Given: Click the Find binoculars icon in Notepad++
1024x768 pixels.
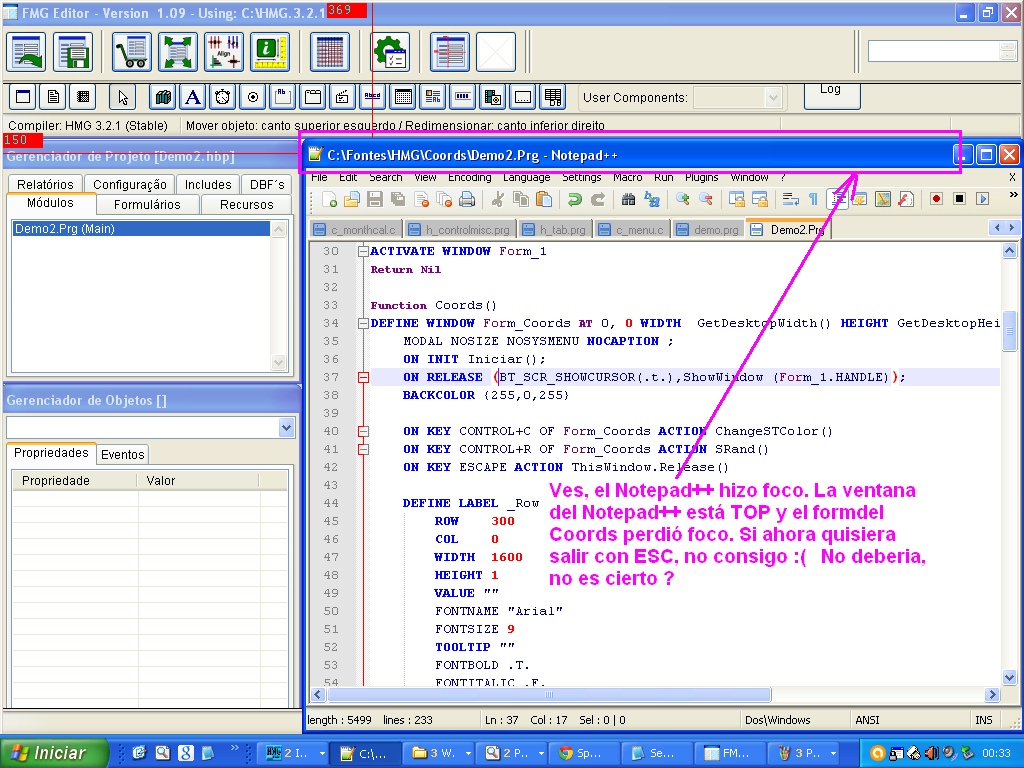Looking at the screenshot, I should coord(629,199).
